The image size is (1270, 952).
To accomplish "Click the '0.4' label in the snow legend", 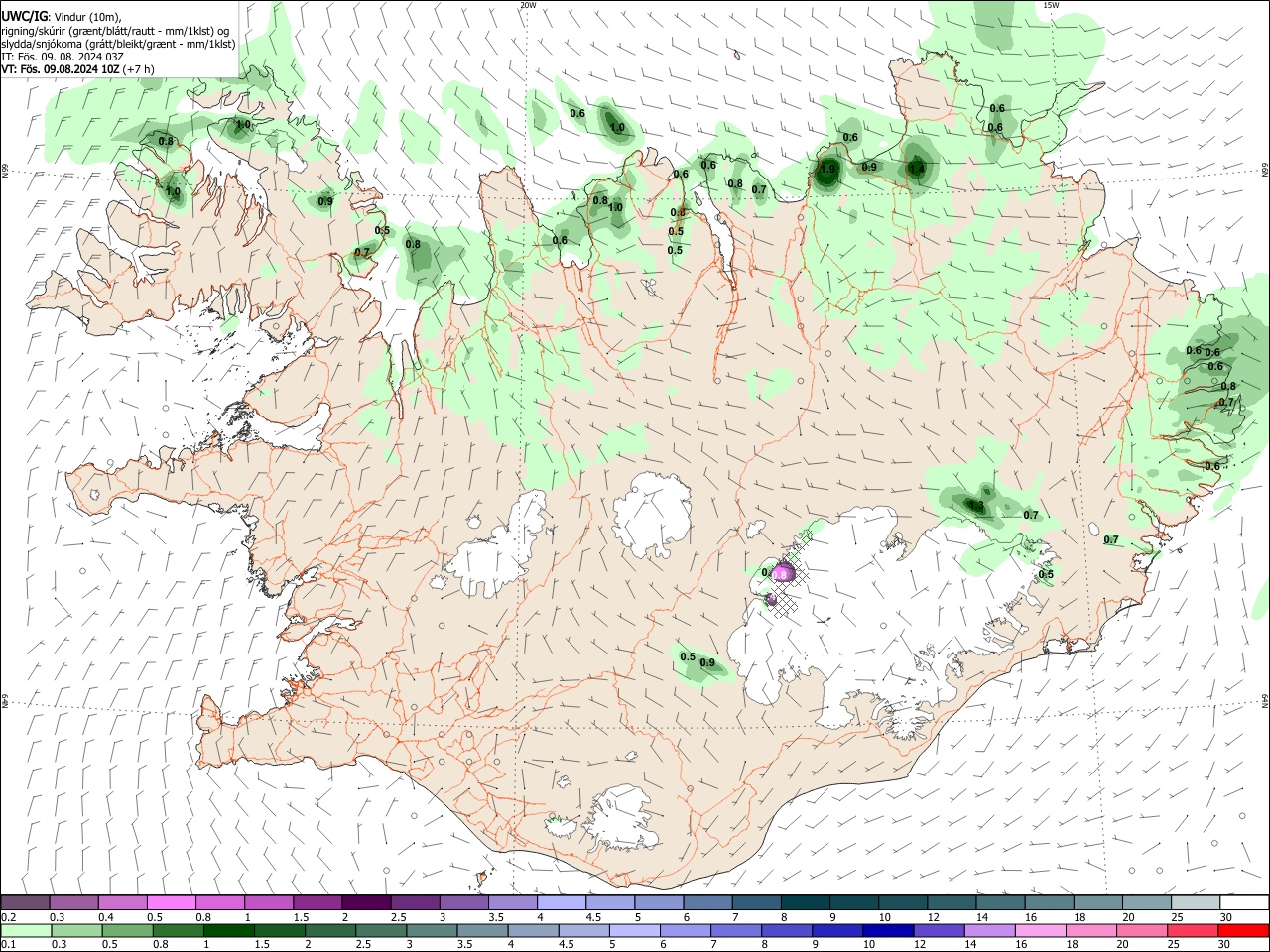I will pos(106,917).
